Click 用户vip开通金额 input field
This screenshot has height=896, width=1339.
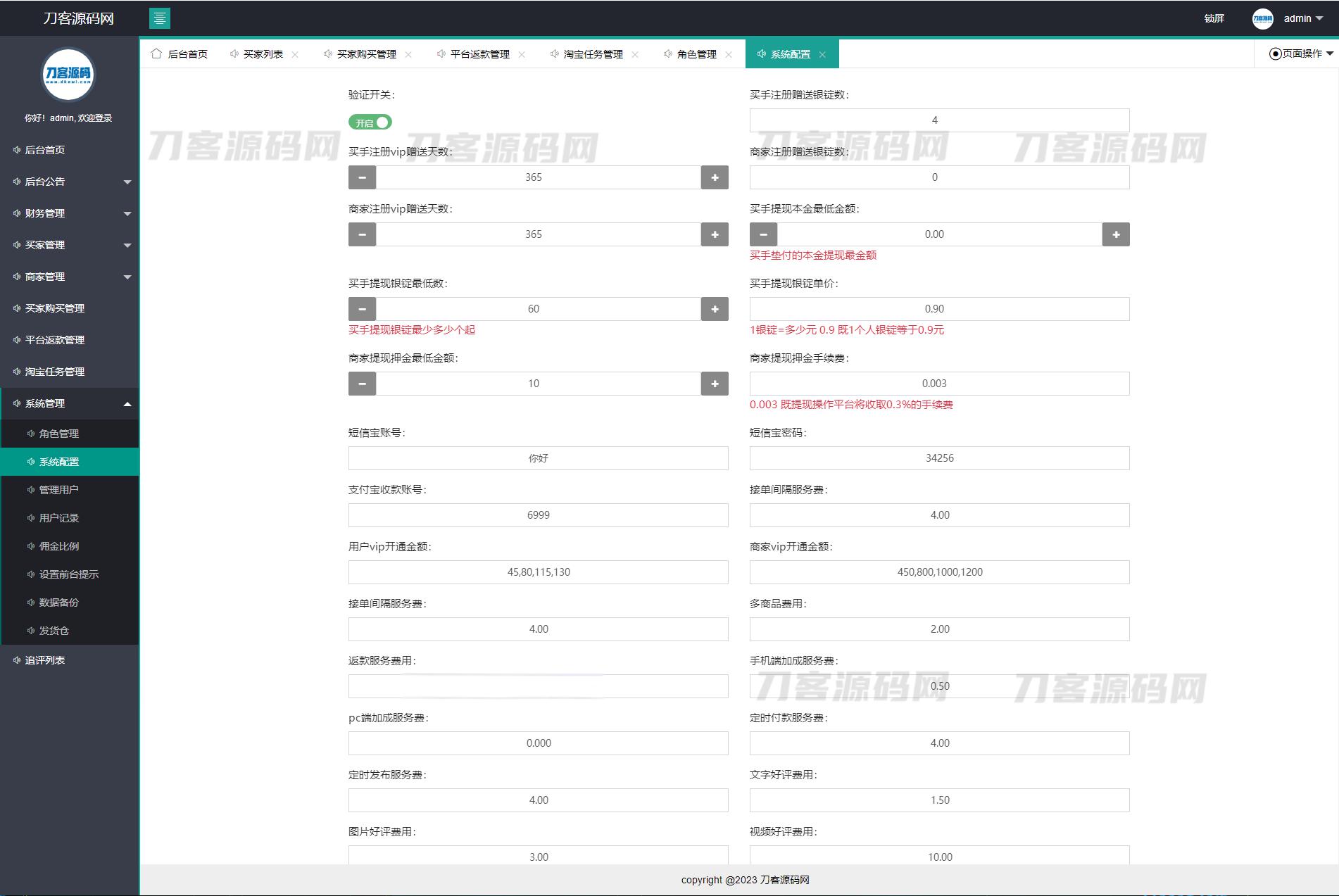pyautogui.click(x=538, y=572)
